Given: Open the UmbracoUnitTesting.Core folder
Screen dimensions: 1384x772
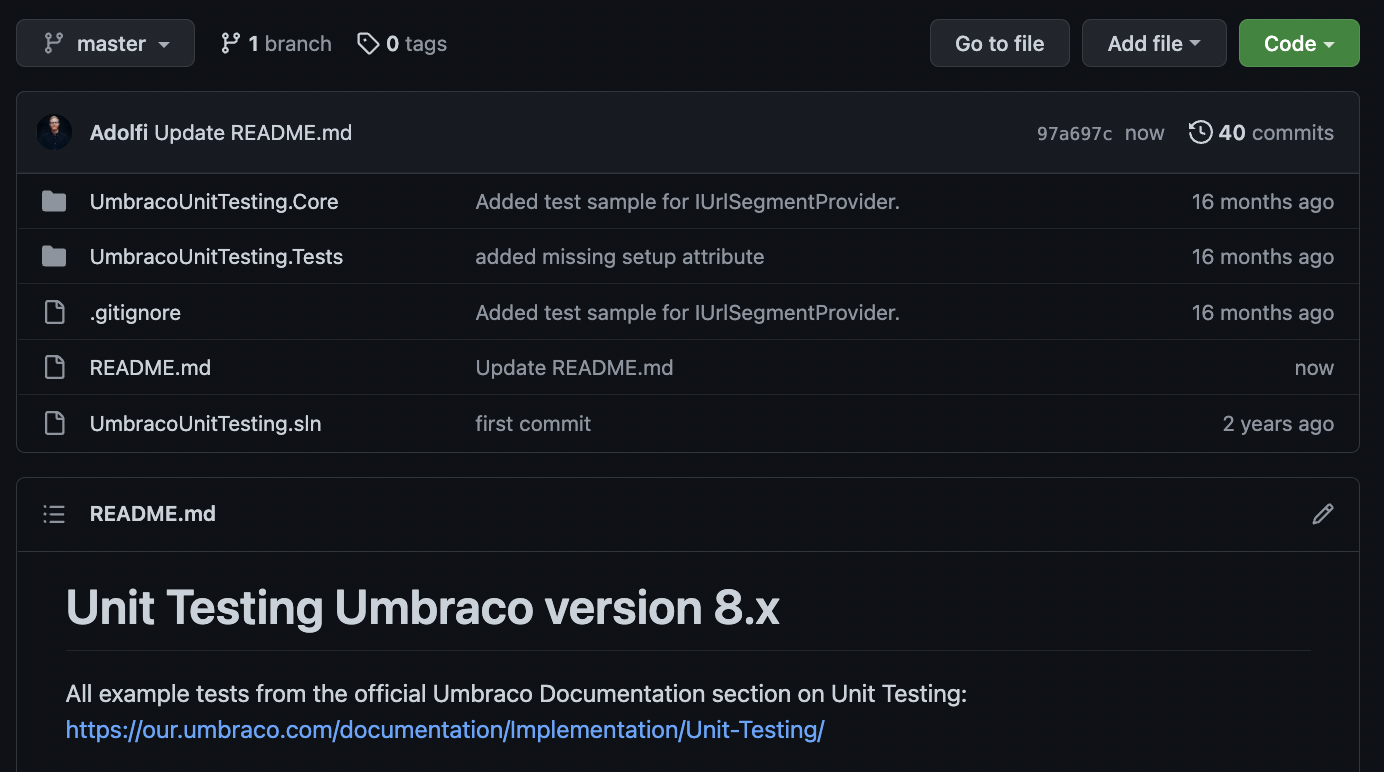Looking at the screenshot, I should tap(214, 202).
